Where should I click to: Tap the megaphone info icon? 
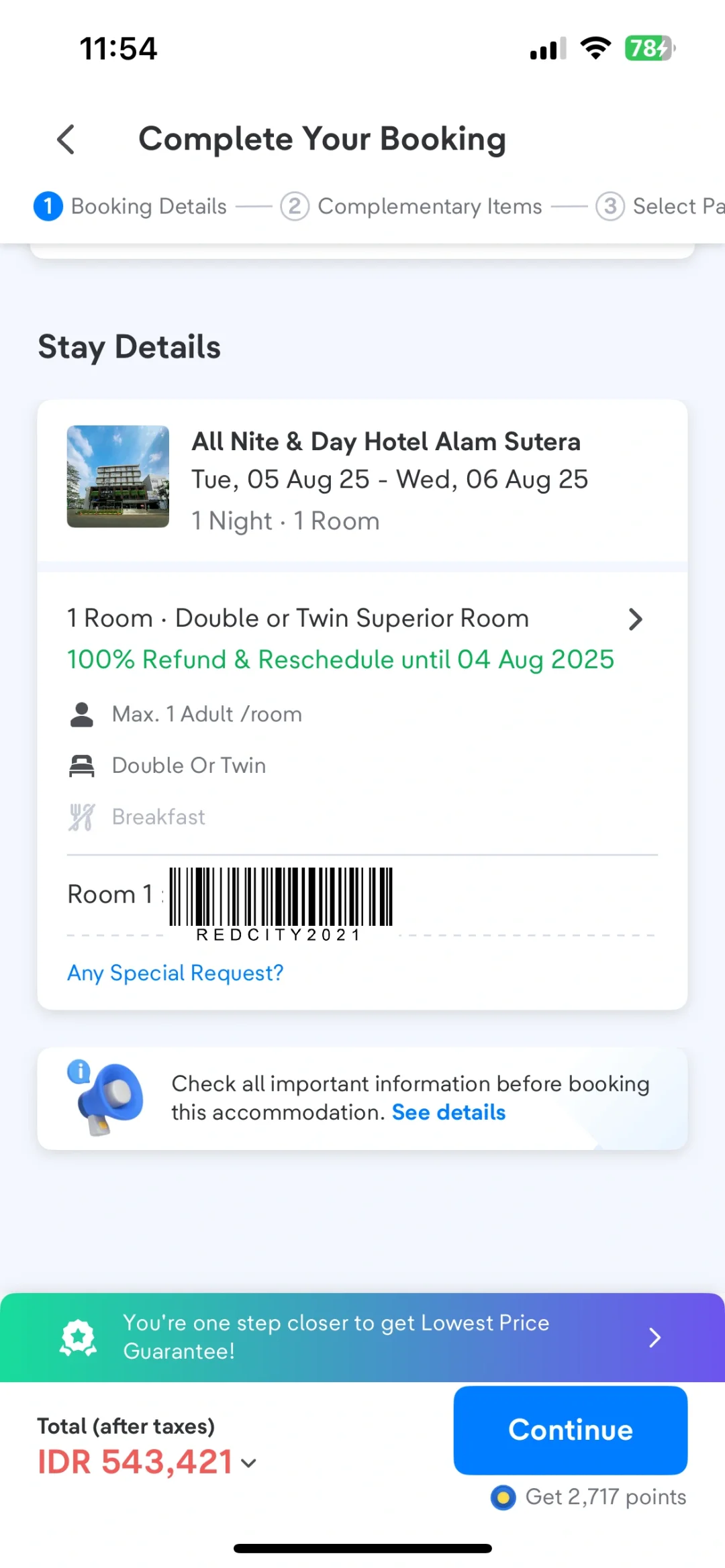tap(107, 1098)
